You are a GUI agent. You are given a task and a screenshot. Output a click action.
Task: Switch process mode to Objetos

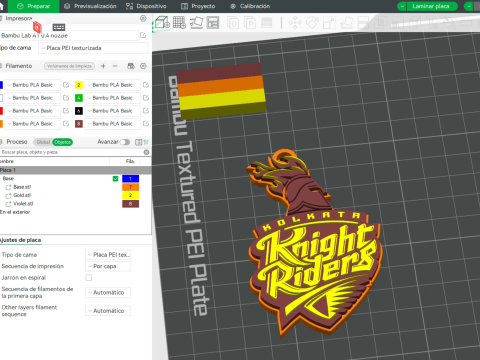(63, 142)
